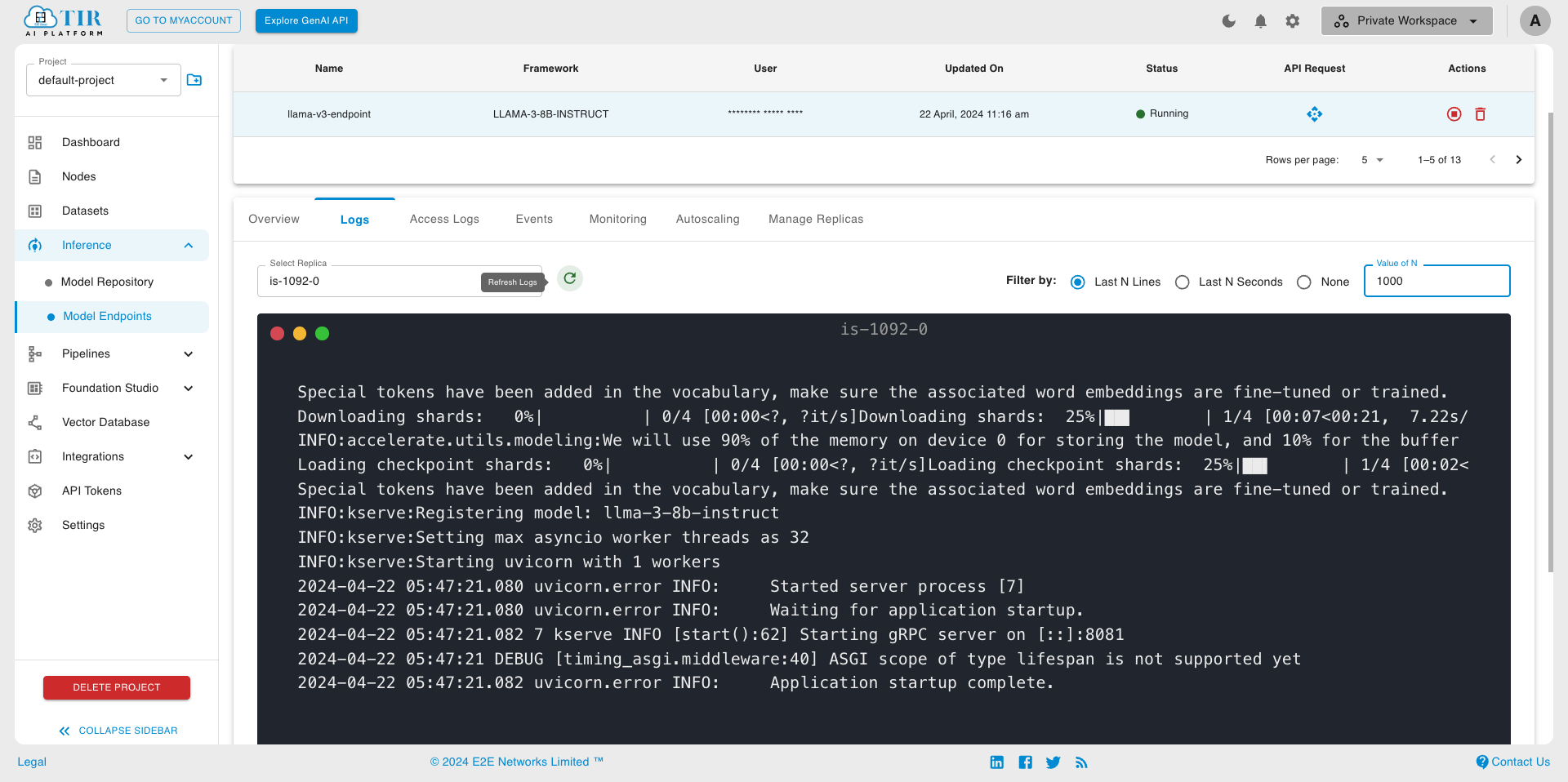Click the Inference sidebar icon
1568x782 pixels.
coord(35,245)
